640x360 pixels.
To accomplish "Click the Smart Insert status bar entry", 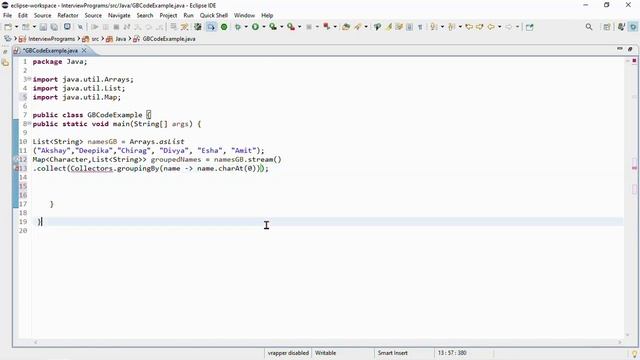I will (392, 353).
